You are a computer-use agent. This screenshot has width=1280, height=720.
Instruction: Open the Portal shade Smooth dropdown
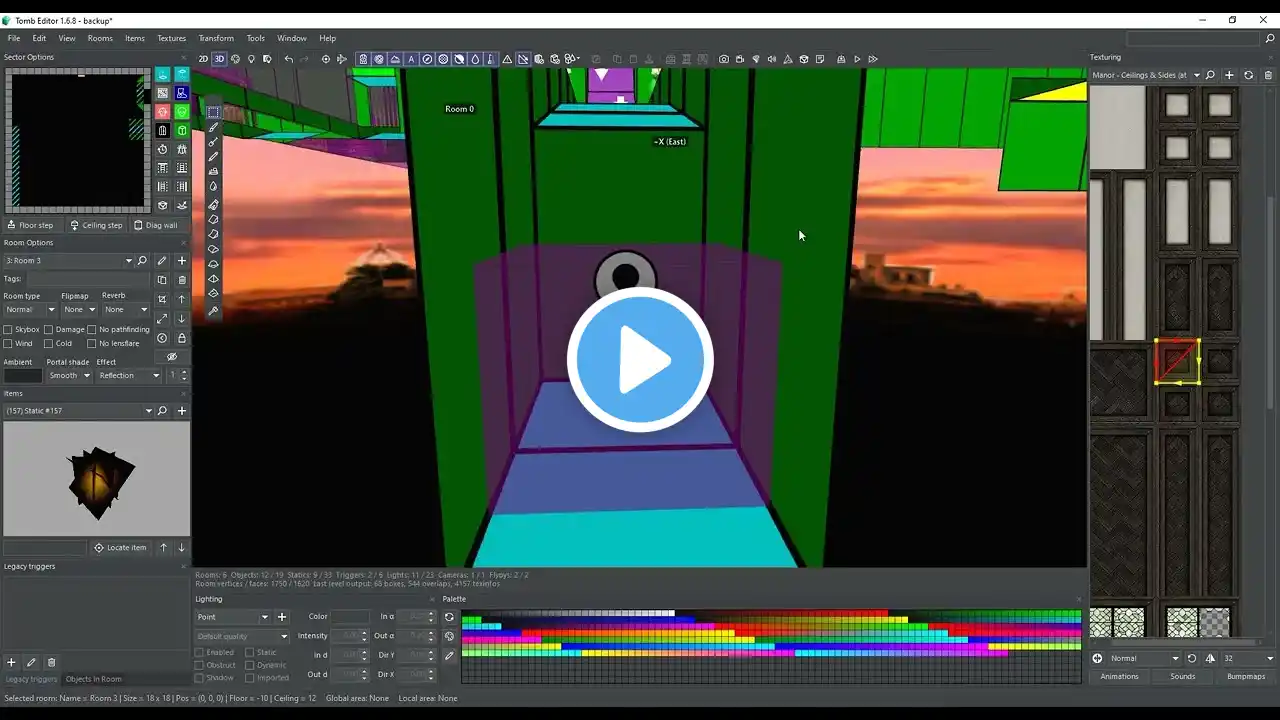tap(69, 376)
